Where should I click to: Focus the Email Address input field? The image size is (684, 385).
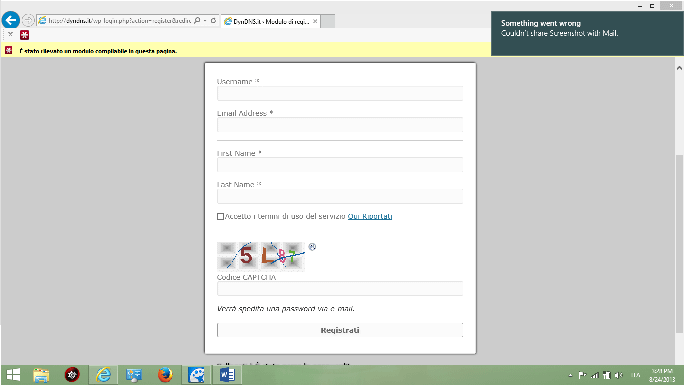click(340, 125)
